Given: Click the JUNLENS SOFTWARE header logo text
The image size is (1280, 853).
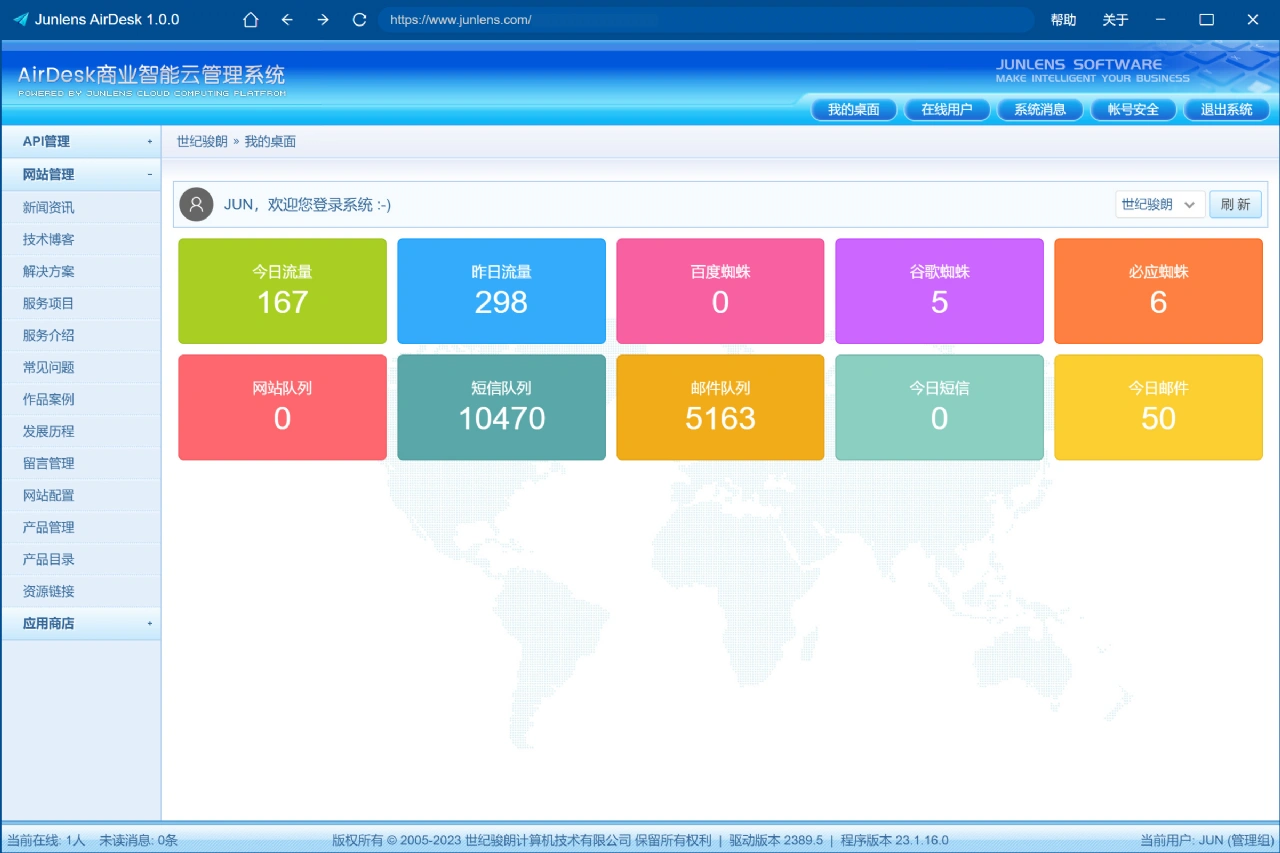Looking at the screenshot, I should [1079, 64].
